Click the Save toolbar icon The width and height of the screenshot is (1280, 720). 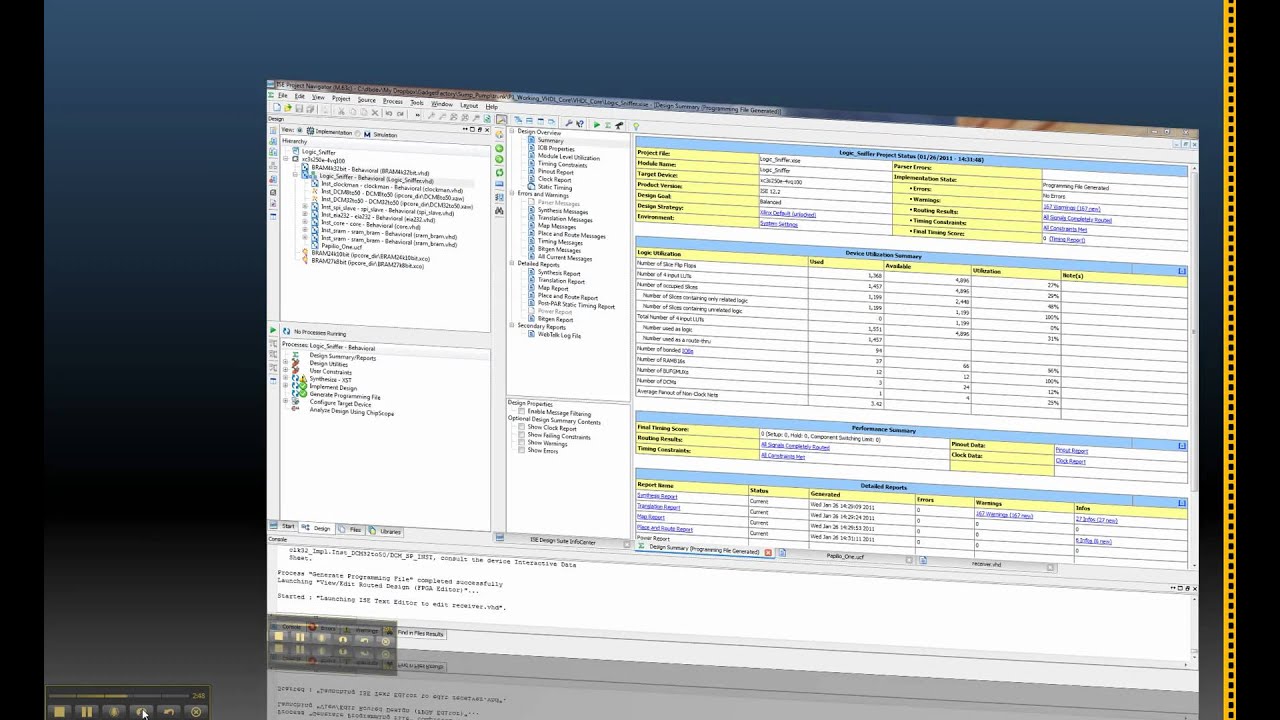click(299, 108)
